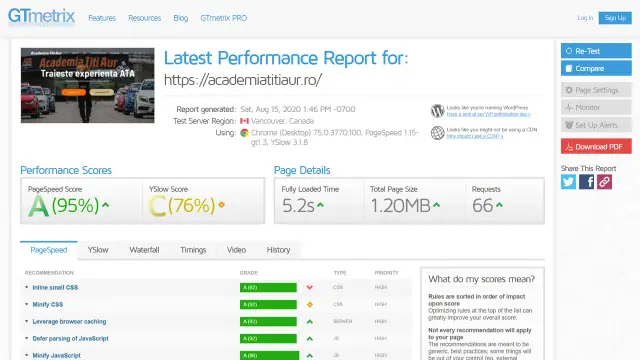
Task: Click the Log In link
Action: coord(585,18)
